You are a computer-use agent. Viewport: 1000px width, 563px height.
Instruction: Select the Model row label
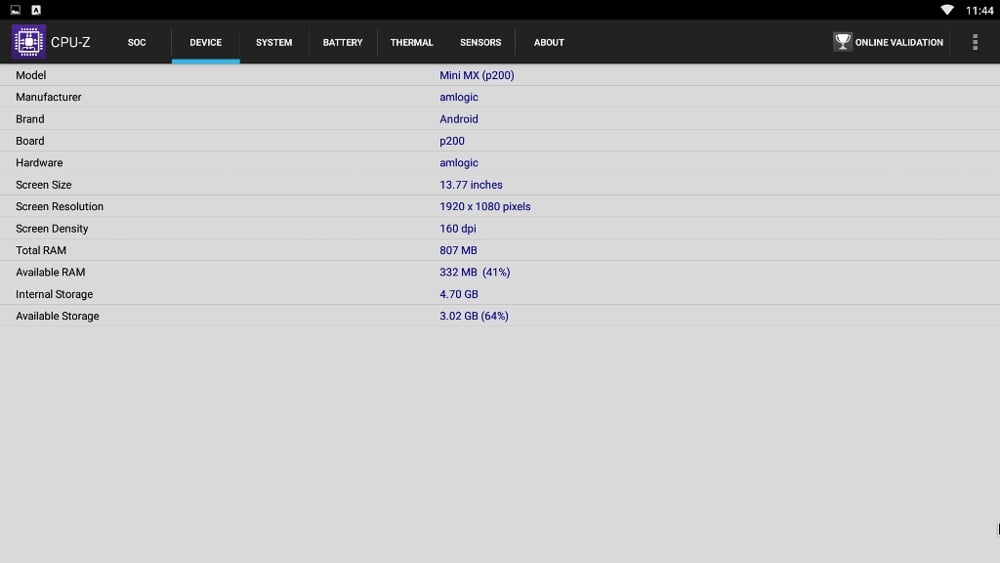(31, 75)
